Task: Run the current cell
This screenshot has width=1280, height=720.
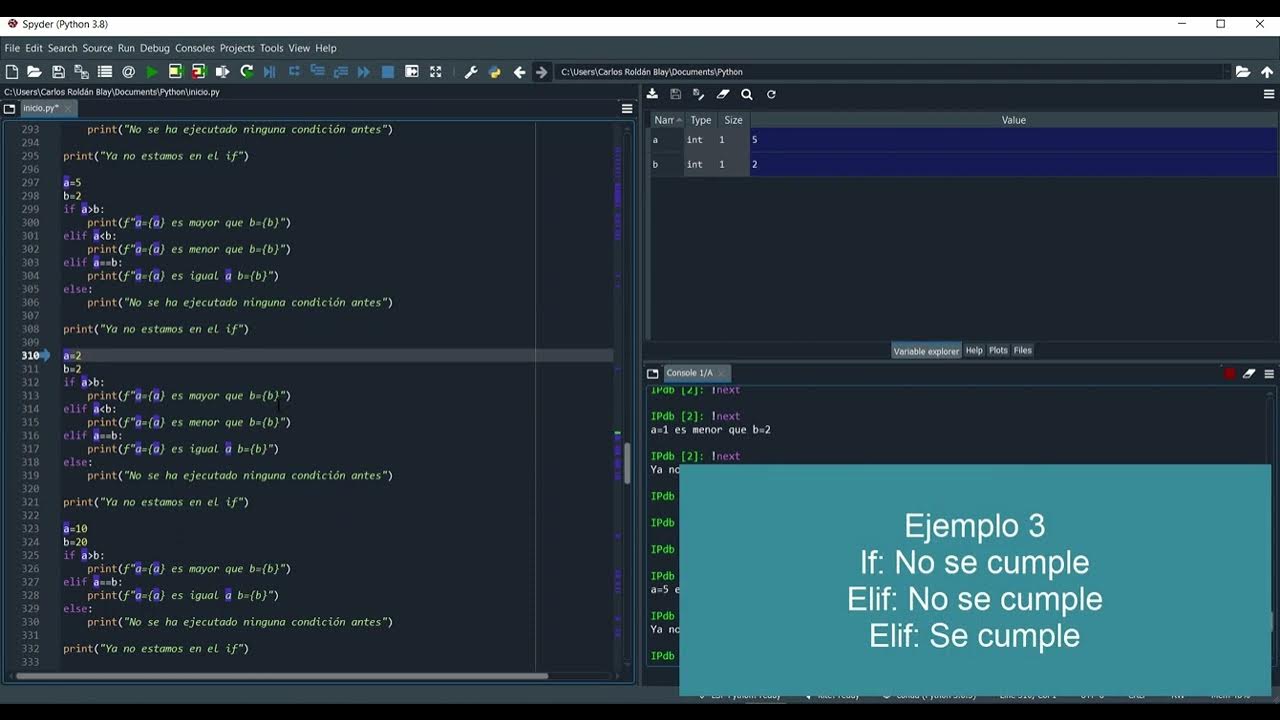Action: click(175, 72)
